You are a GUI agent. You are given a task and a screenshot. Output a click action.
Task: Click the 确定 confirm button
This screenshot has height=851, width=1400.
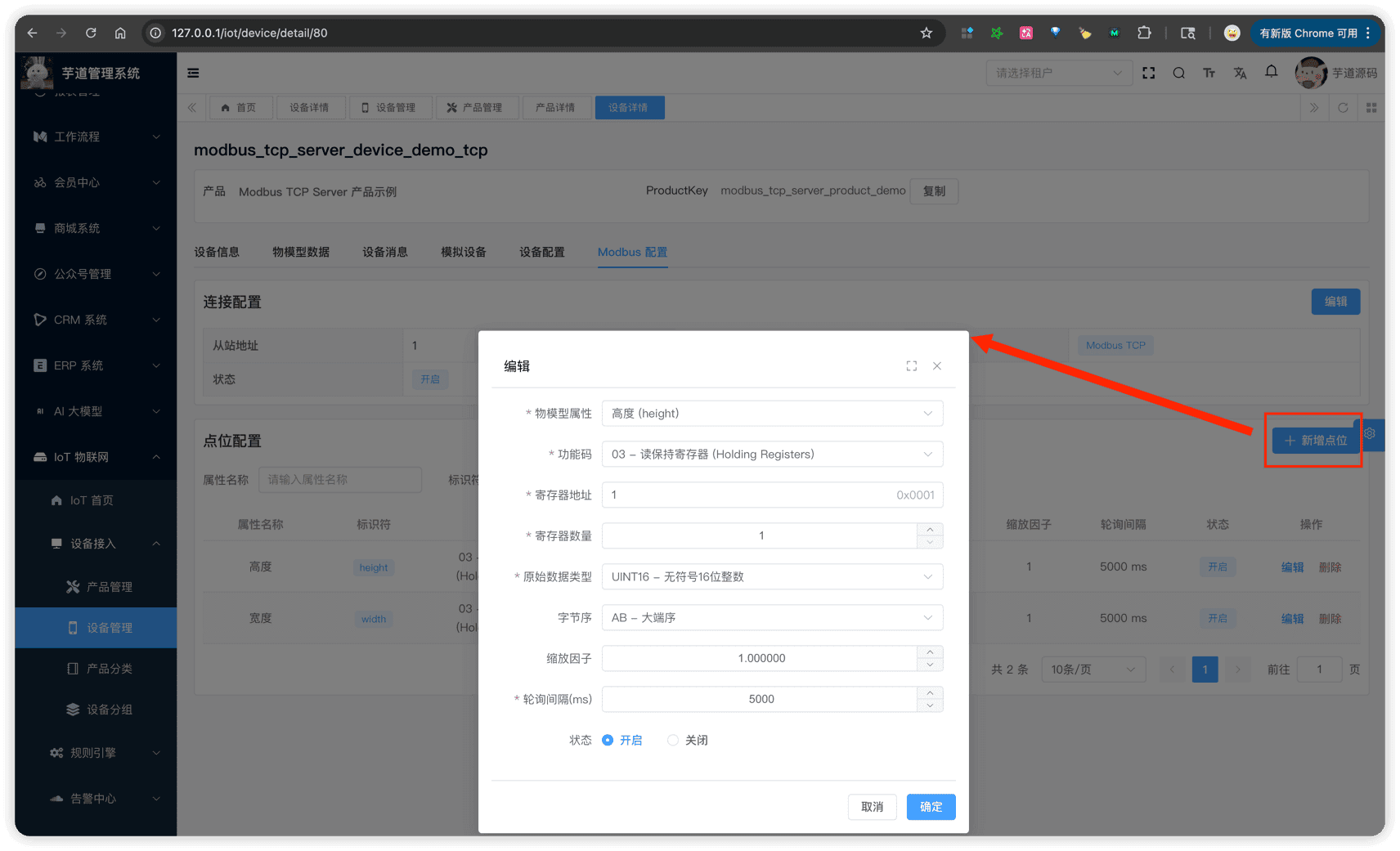point(931,807)
